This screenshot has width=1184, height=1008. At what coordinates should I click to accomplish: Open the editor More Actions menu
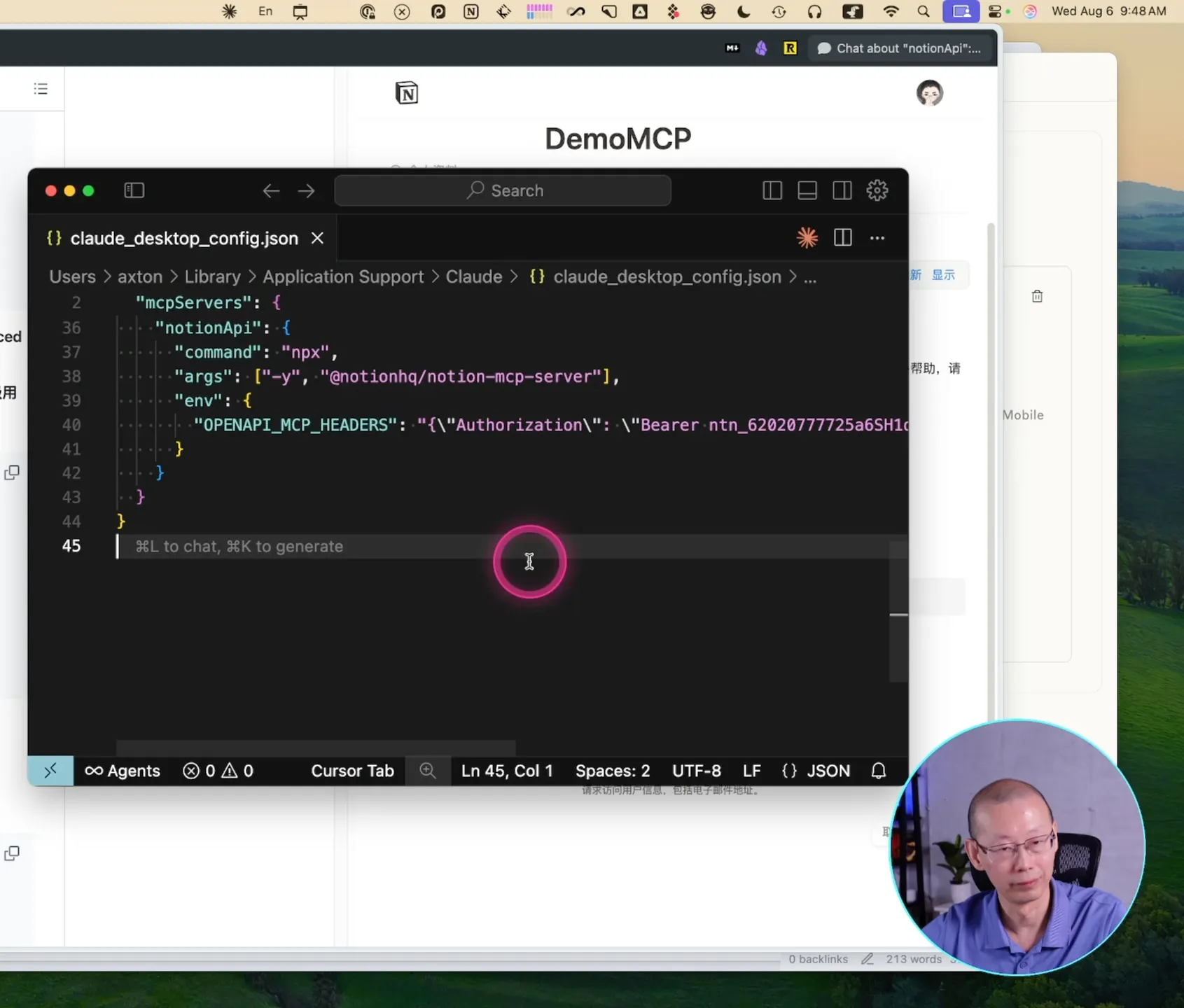click(x=877, y=238)
